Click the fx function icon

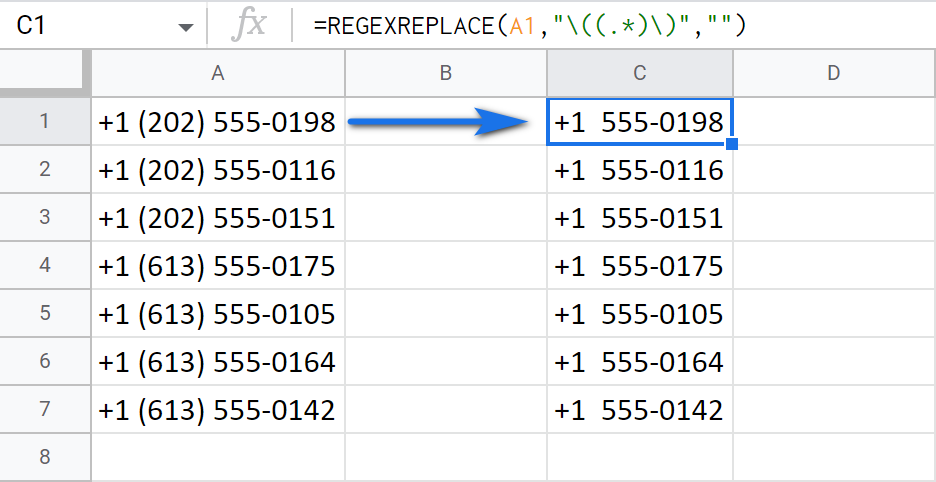(249, 26)
